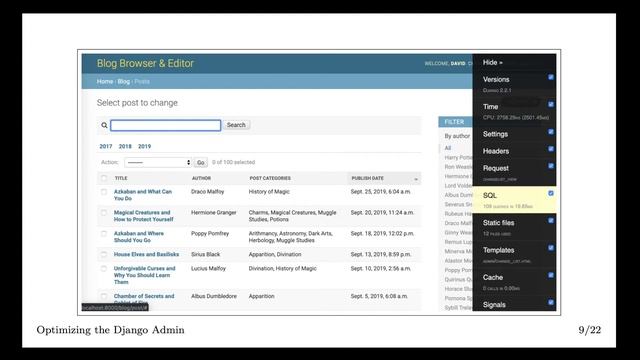640x360 pixels.
Task: Sort by the Publish Date column header
Action: pyautogui.click(x=368, y=178)
